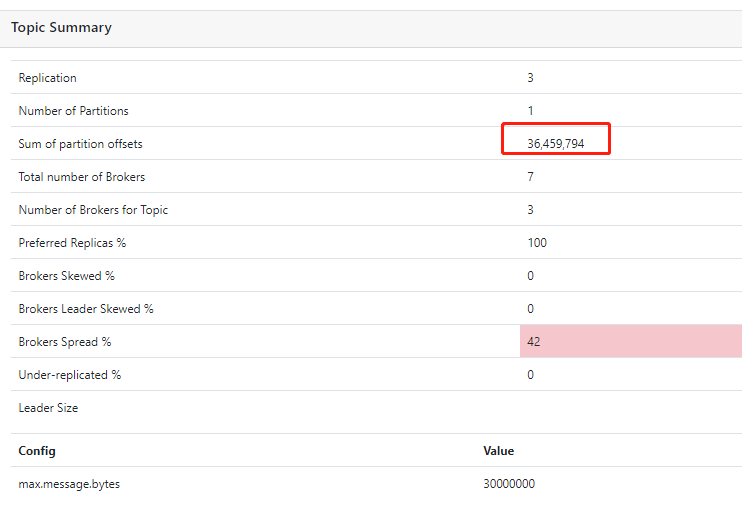Click the pink Brokers Spread cell showing 42
The width and height of the screenshot is (742, 515).
coord(630,342)
